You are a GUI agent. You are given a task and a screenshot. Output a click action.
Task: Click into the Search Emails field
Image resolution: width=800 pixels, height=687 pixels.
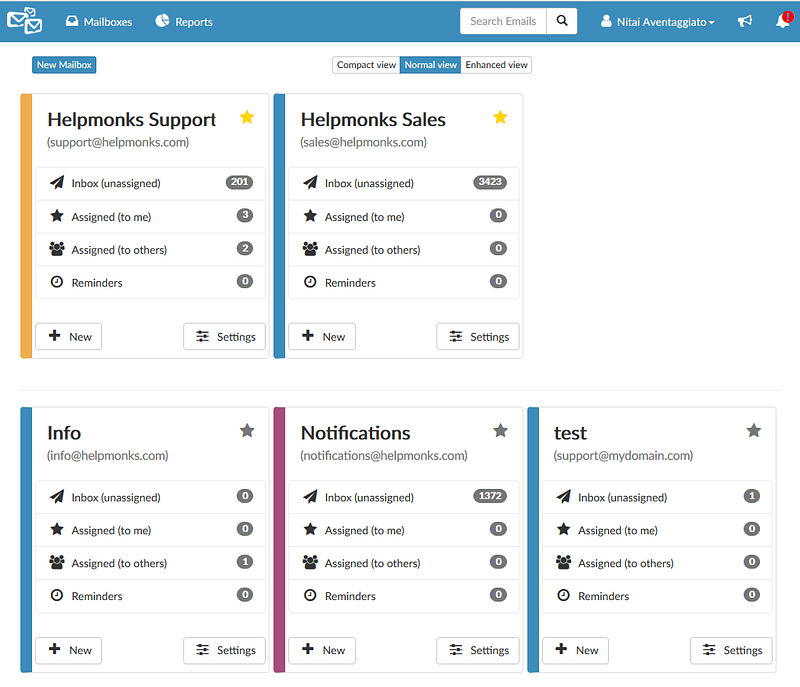click(503, 21)
